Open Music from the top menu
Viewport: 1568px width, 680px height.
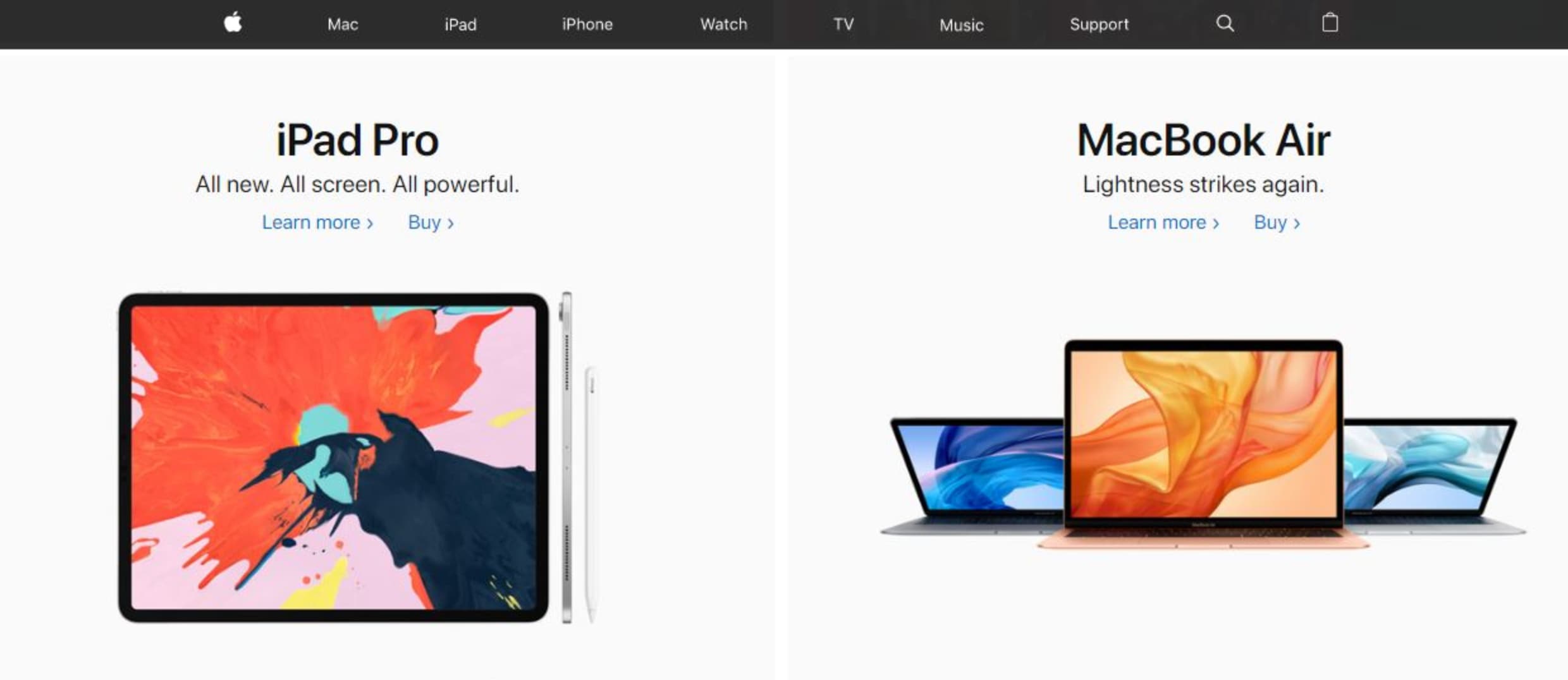point(961,25)
